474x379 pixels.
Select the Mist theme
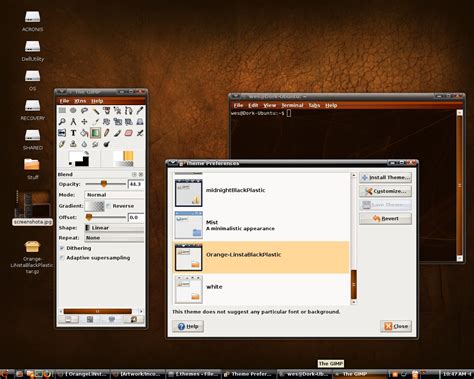coord(261,225)
